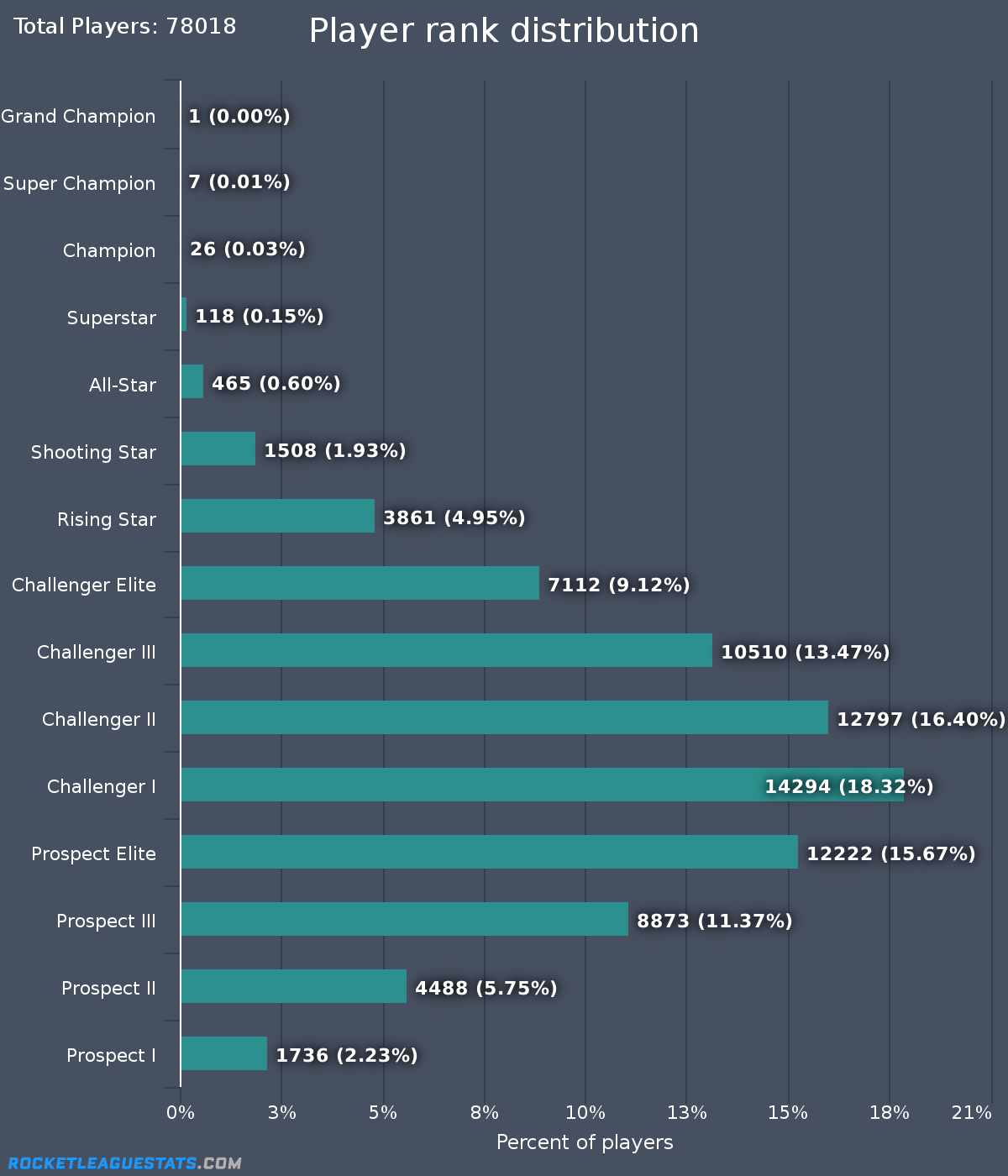Click the Challenger I bar
The width and height of the screenshot is (1008, 1176).
(470, 785)
